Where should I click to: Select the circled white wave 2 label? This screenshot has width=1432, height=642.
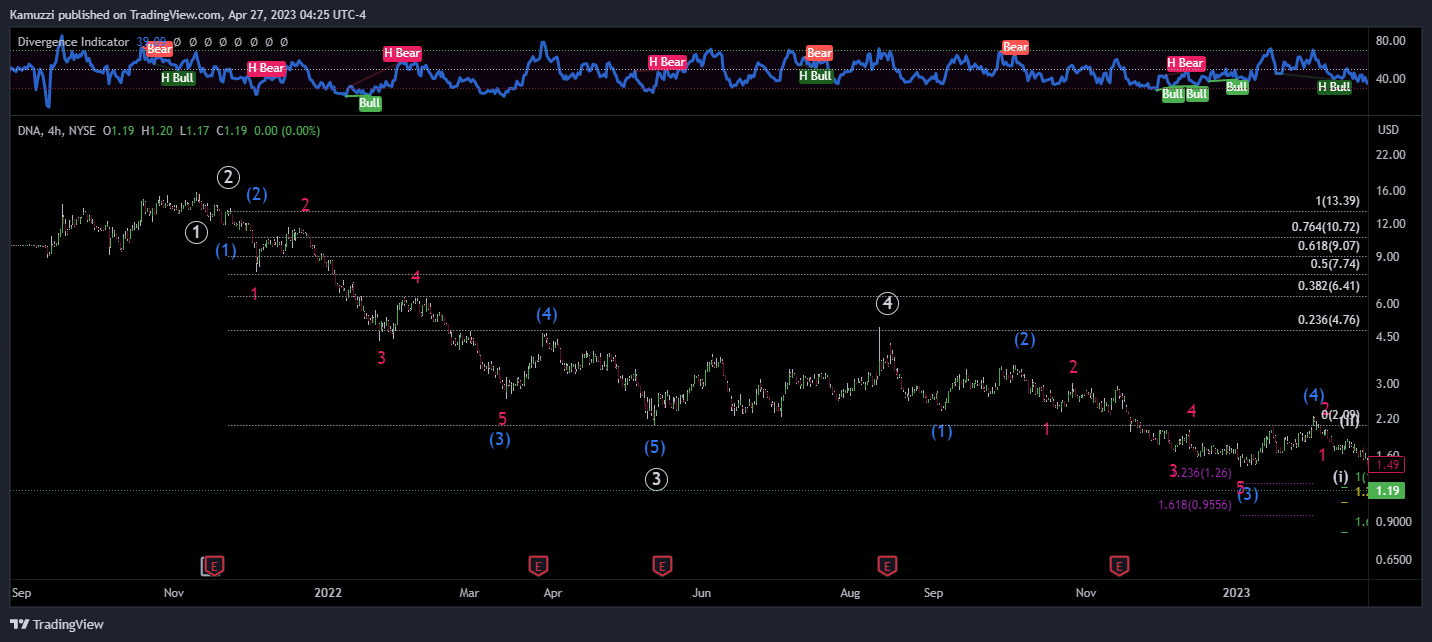coord(229,177)
